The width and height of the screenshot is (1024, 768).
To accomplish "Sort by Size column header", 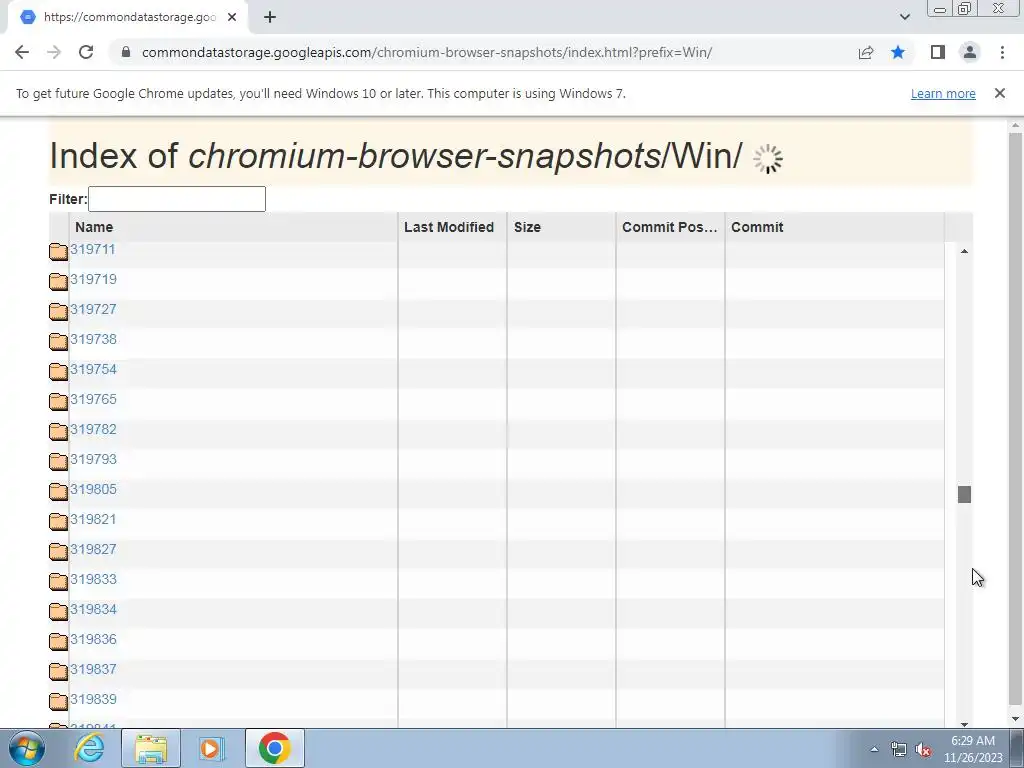I will [561, 227].
